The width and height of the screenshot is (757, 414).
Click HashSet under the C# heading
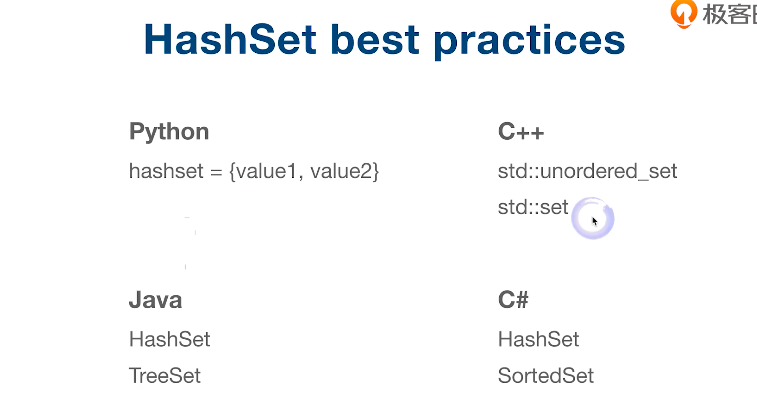[538, 339]
